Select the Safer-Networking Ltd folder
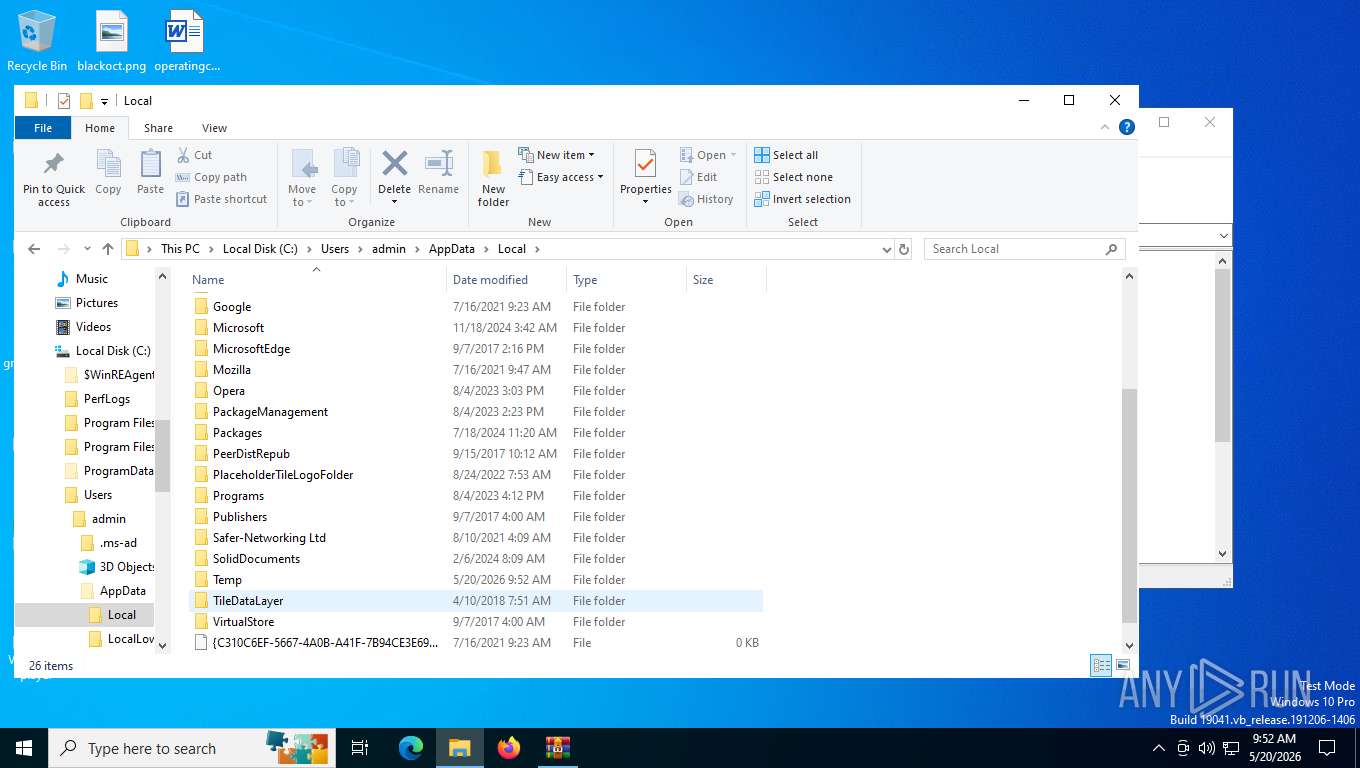This screenshot has width=1360, height=768. (475, 538)
